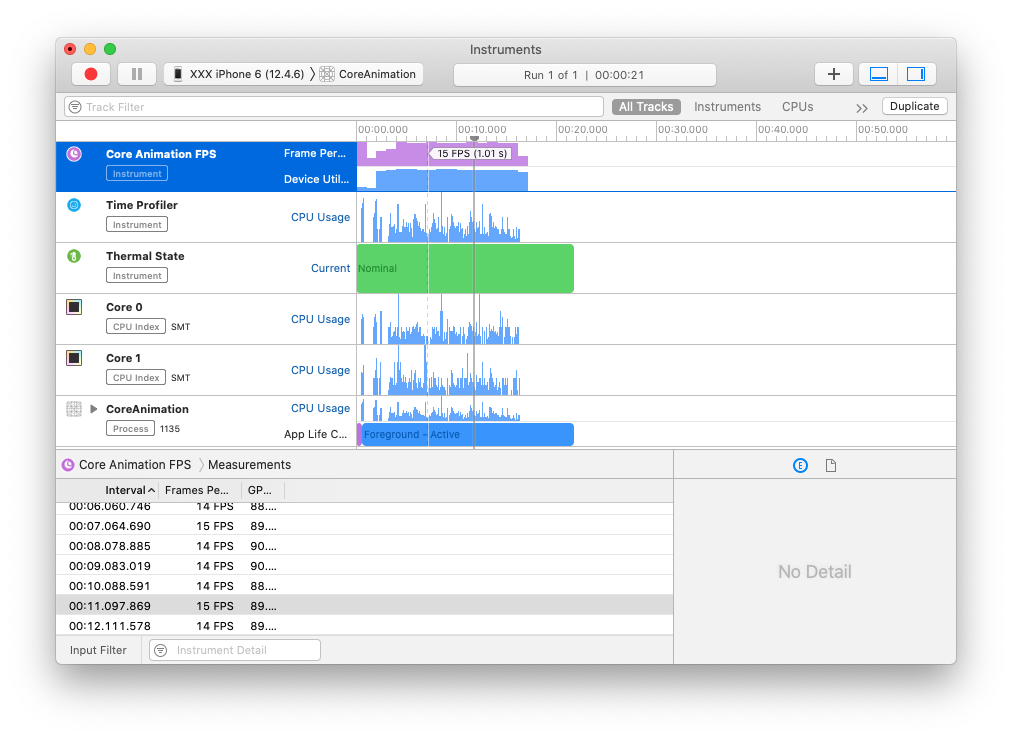Click the Core 0 CPU icon
The image size is (1012, 738).
[x=74, y=307]
